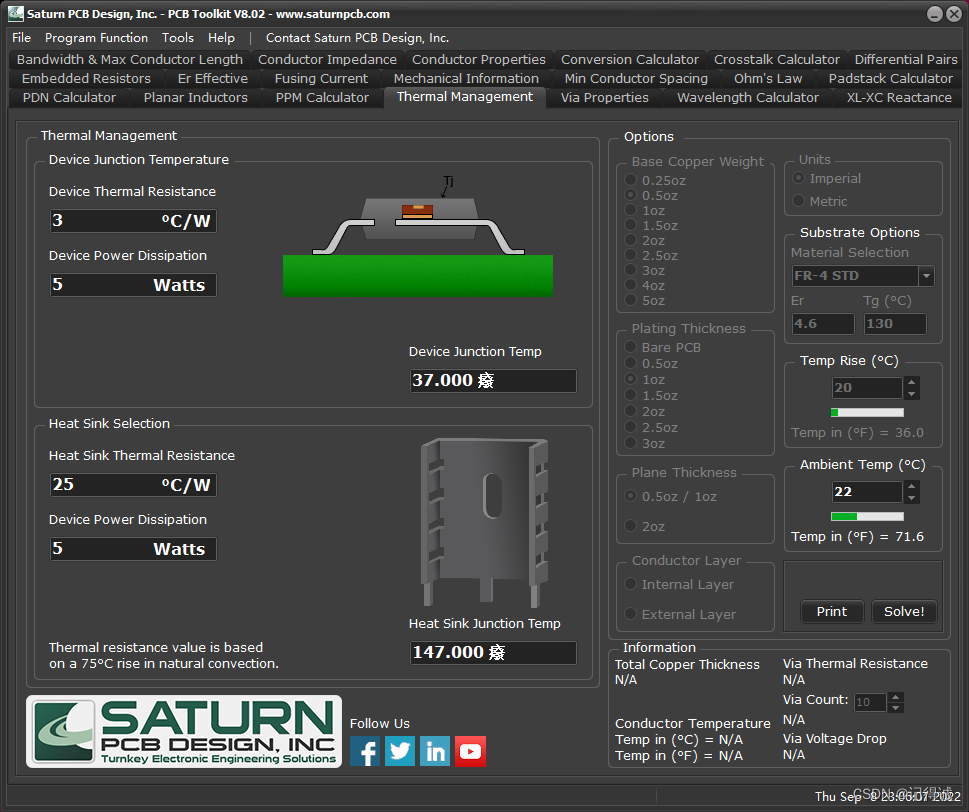Switch to Conductor Impedance tab
The height and width of the screenshot is (812, 969).
327,59
